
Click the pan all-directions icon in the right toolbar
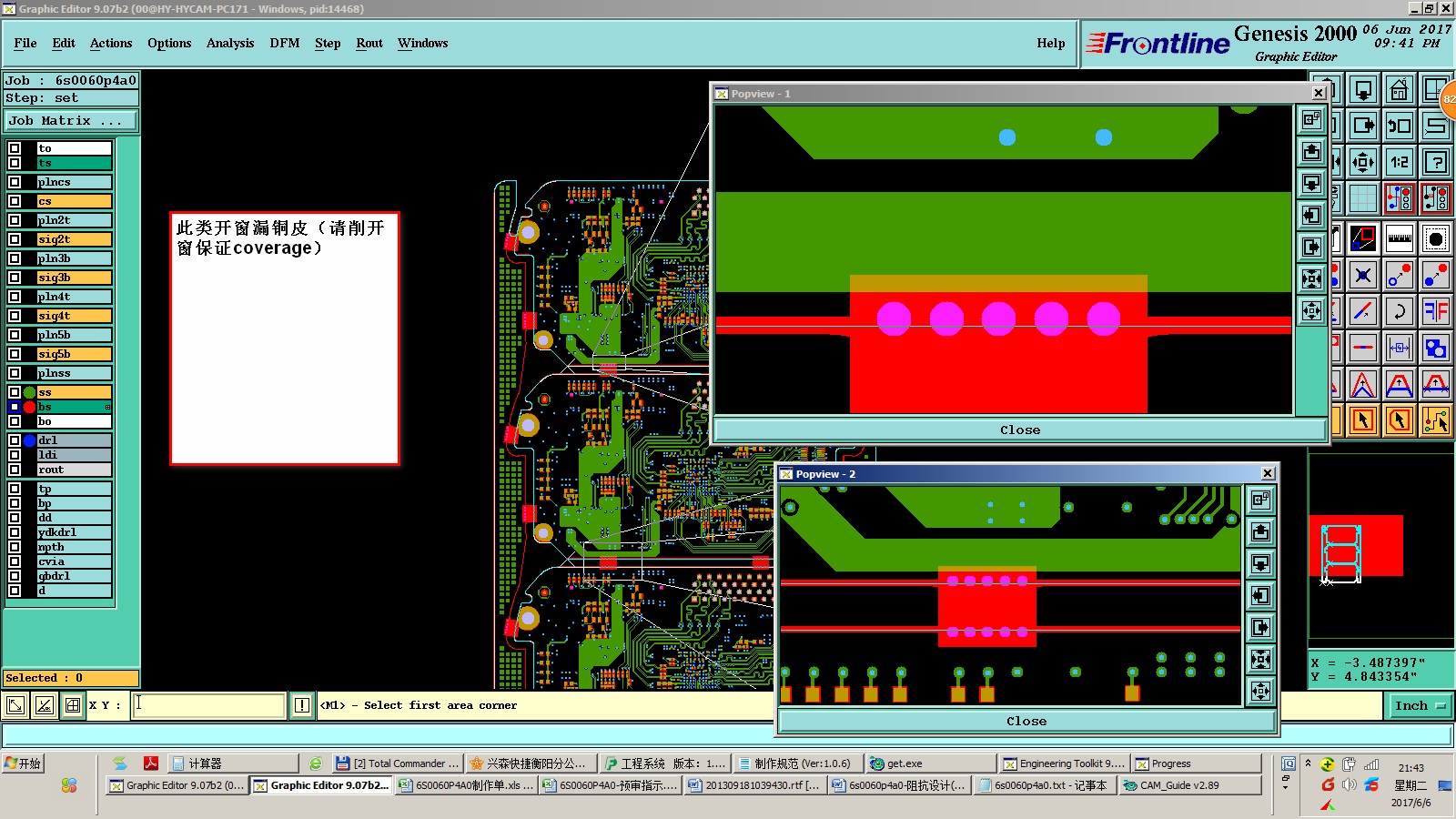(1362, 162)
